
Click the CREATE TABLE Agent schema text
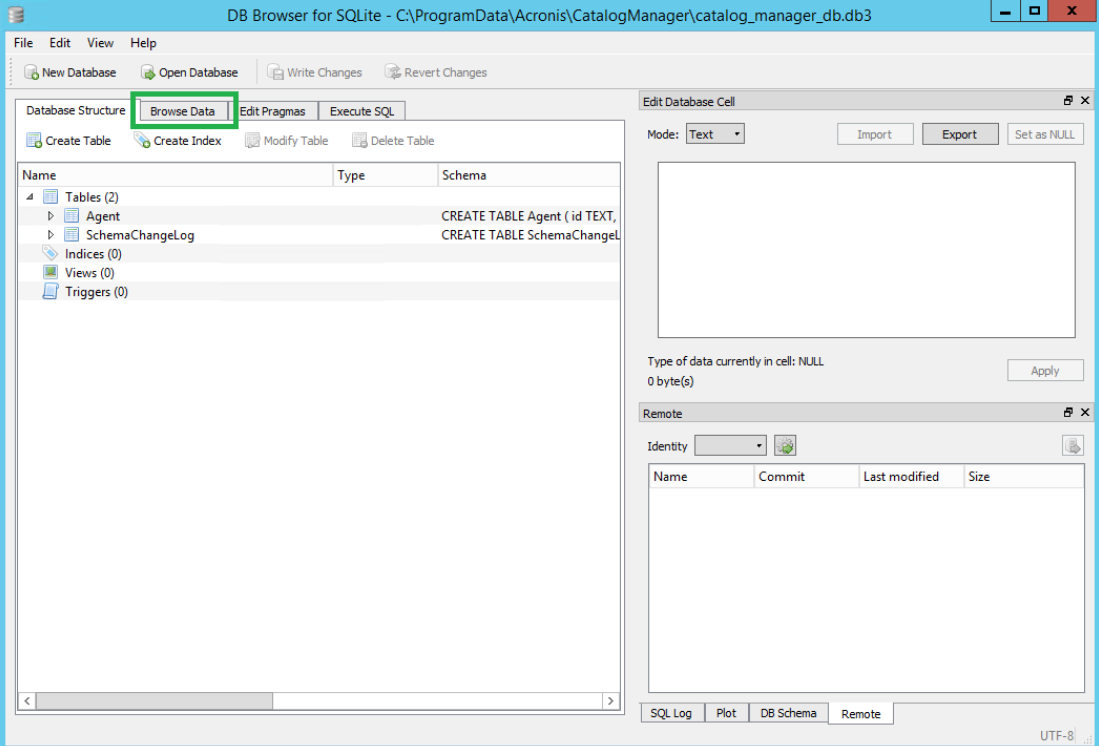coord(528,216)
